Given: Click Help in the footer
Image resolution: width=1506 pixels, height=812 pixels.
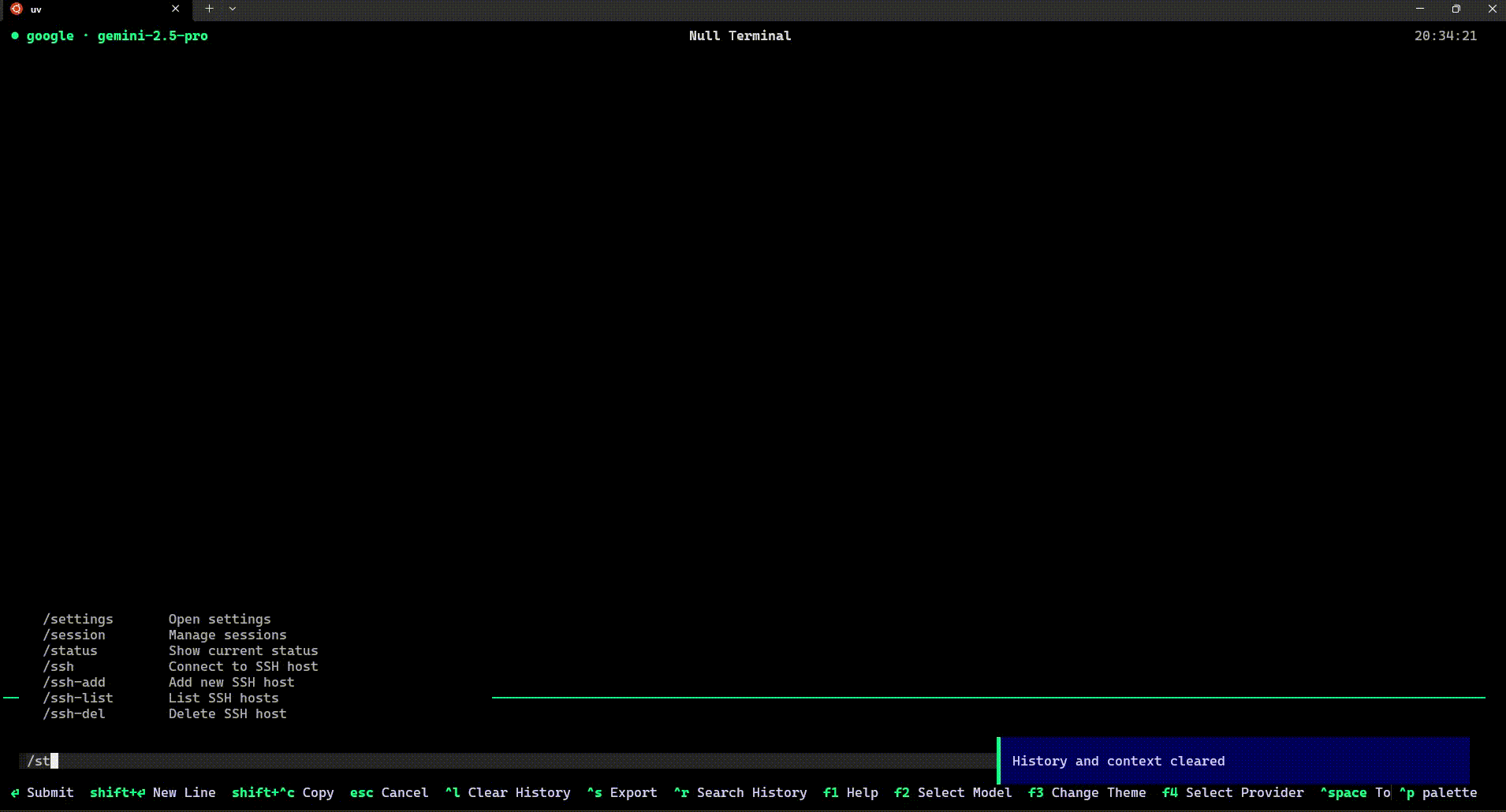Looking at the screenshot, I should [851, 792].
